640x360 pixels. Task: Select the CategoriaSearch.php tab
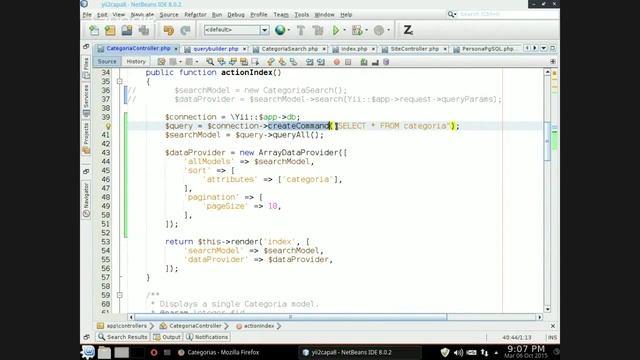coord(289,49)
